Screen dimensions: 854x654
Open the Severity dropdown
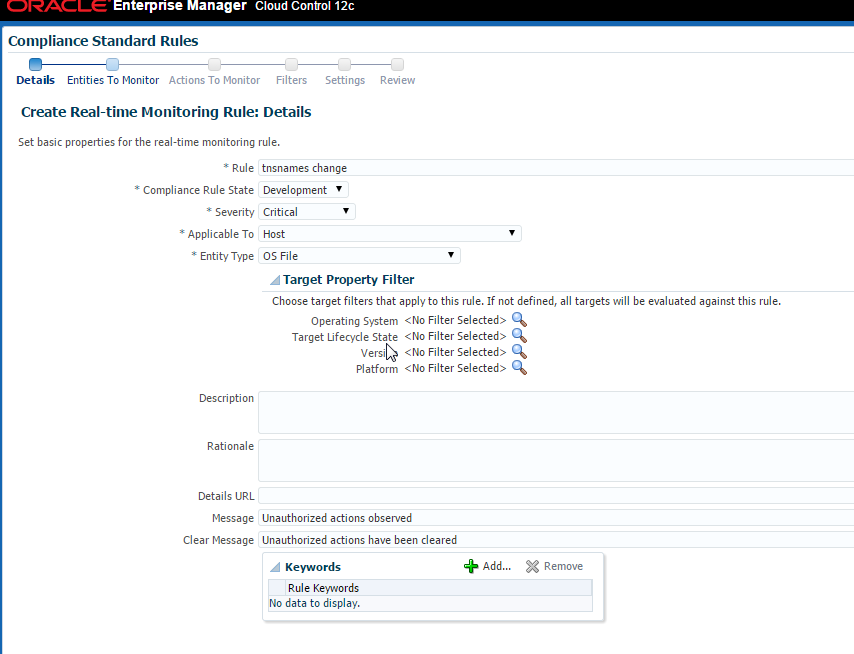tap(307, 212)
